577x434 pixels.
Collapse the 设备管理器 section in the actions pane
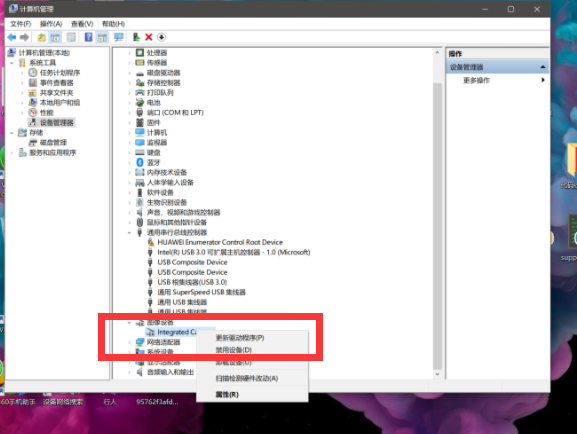point(543,67)
